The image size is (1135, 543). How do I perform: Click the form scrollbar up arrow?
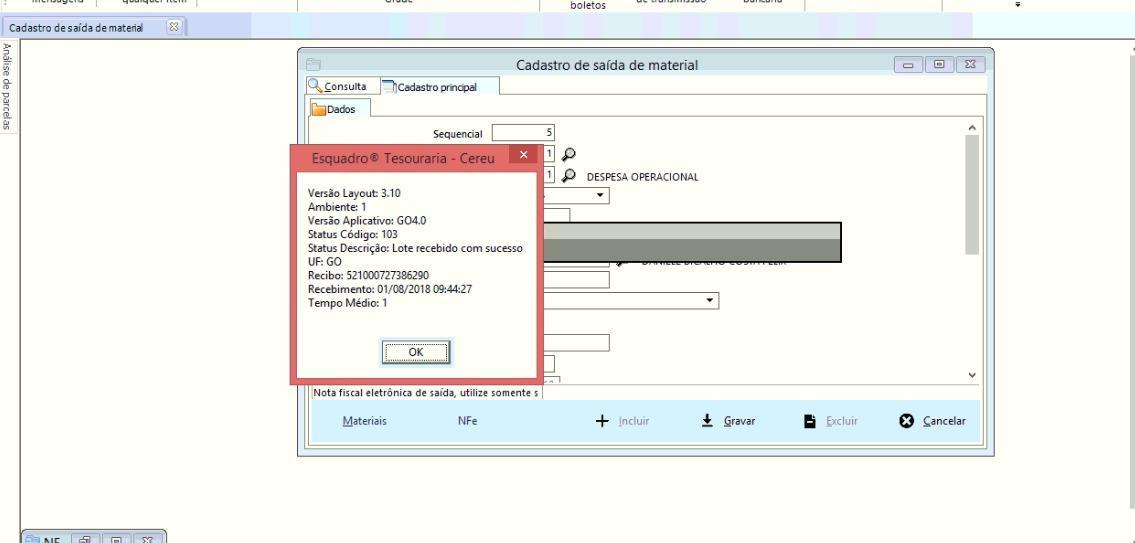[x=971, y=128]
